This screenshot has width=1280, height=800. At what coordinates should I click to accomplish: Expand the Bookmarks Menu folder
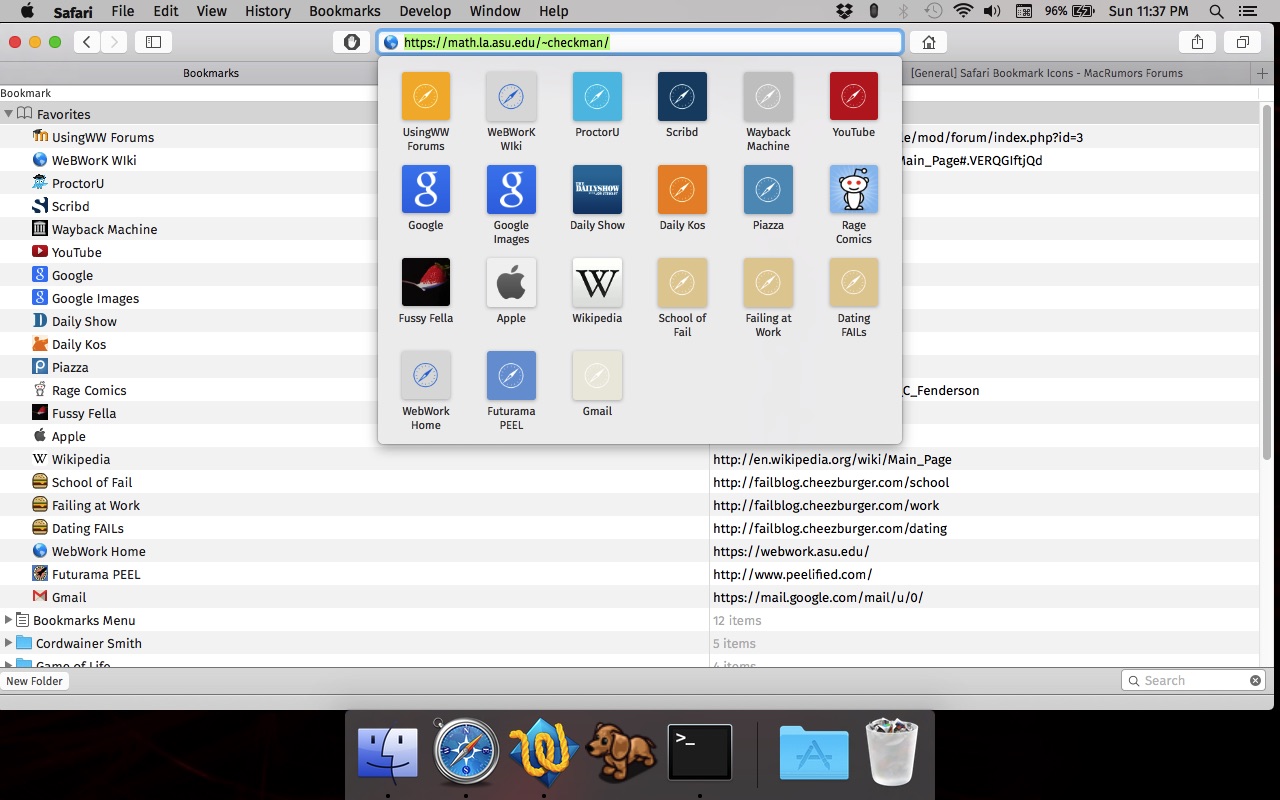(x=9, y=620)
